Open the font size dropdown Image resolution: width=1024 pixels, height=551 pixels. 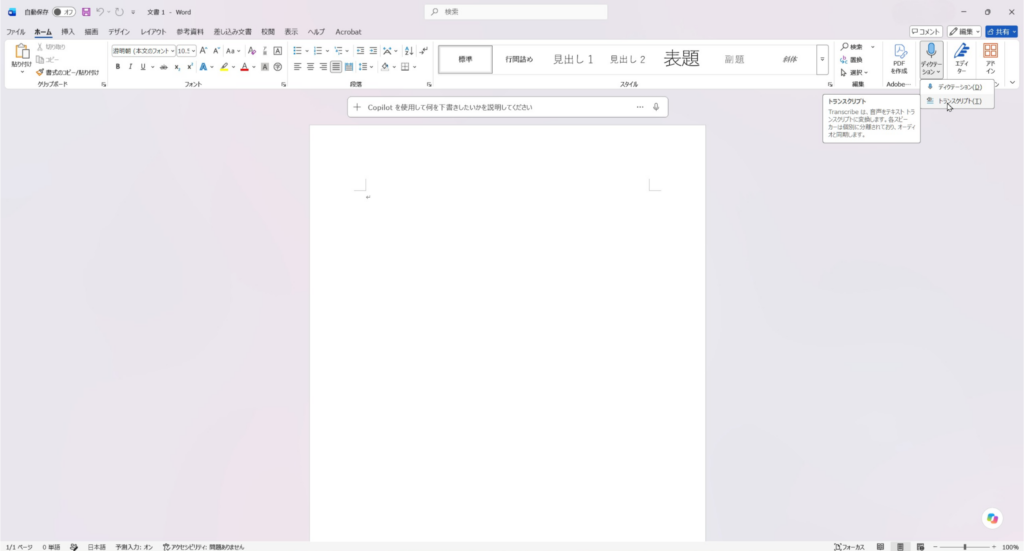click(193, 51)
